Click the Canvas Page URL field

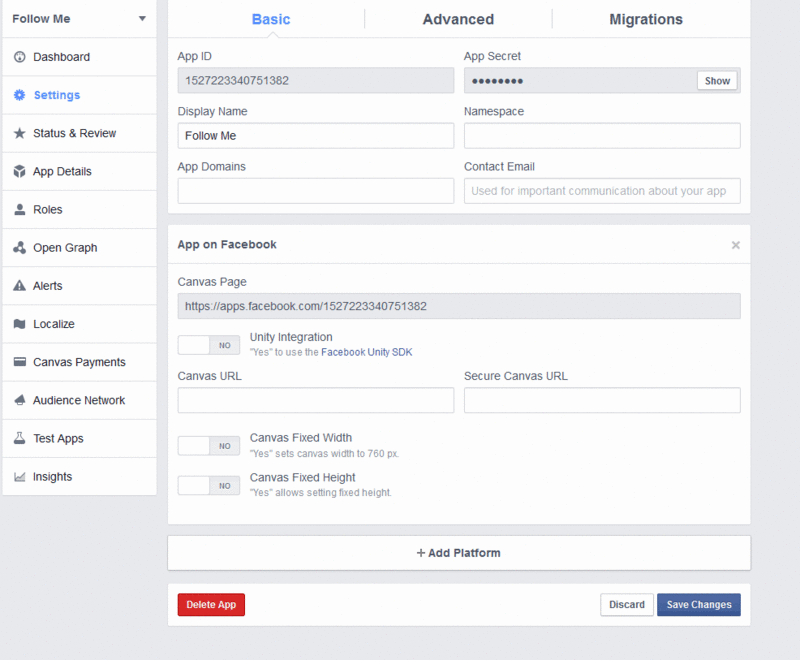pyautogui.click(x=459, y=306)
